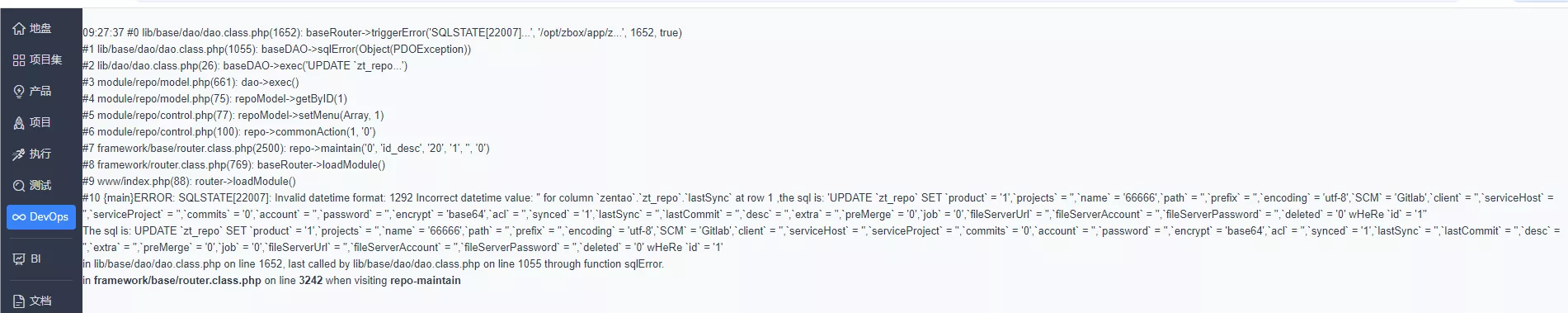The image size is (1568, 313).
Task: Click the rocket icon beside 项目
Action: coord(19,123)
